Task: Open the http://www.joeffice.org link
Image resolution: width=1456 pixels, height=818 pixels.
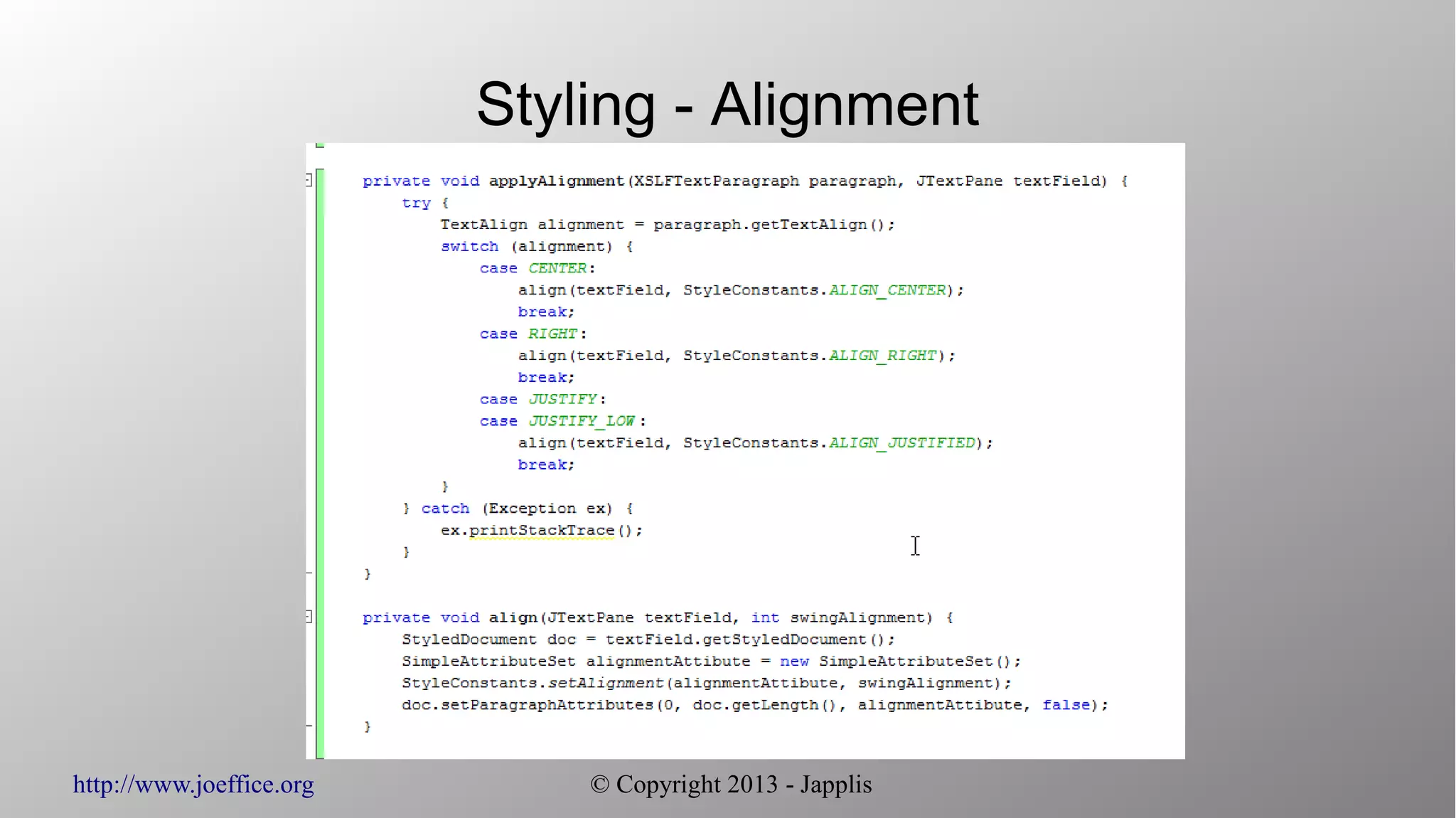Action: [193, 785]
